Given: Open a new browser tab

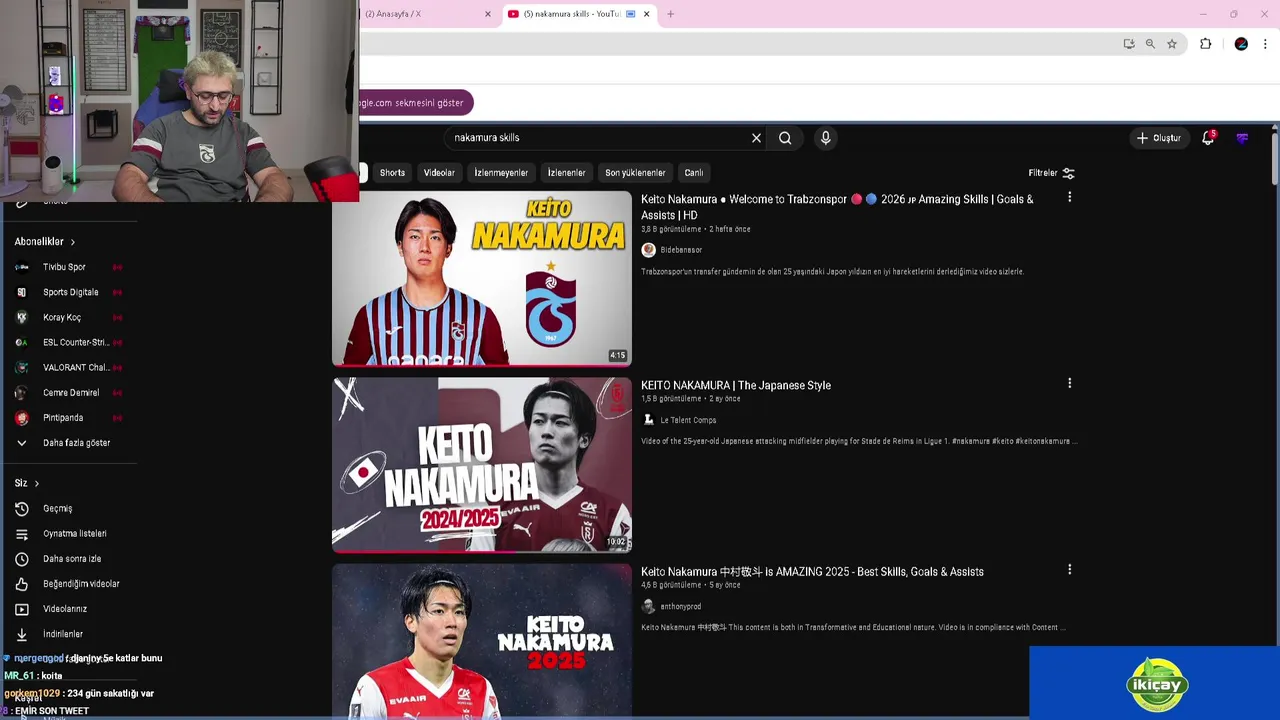Looking at the screenshot, I should coord(670,14).
